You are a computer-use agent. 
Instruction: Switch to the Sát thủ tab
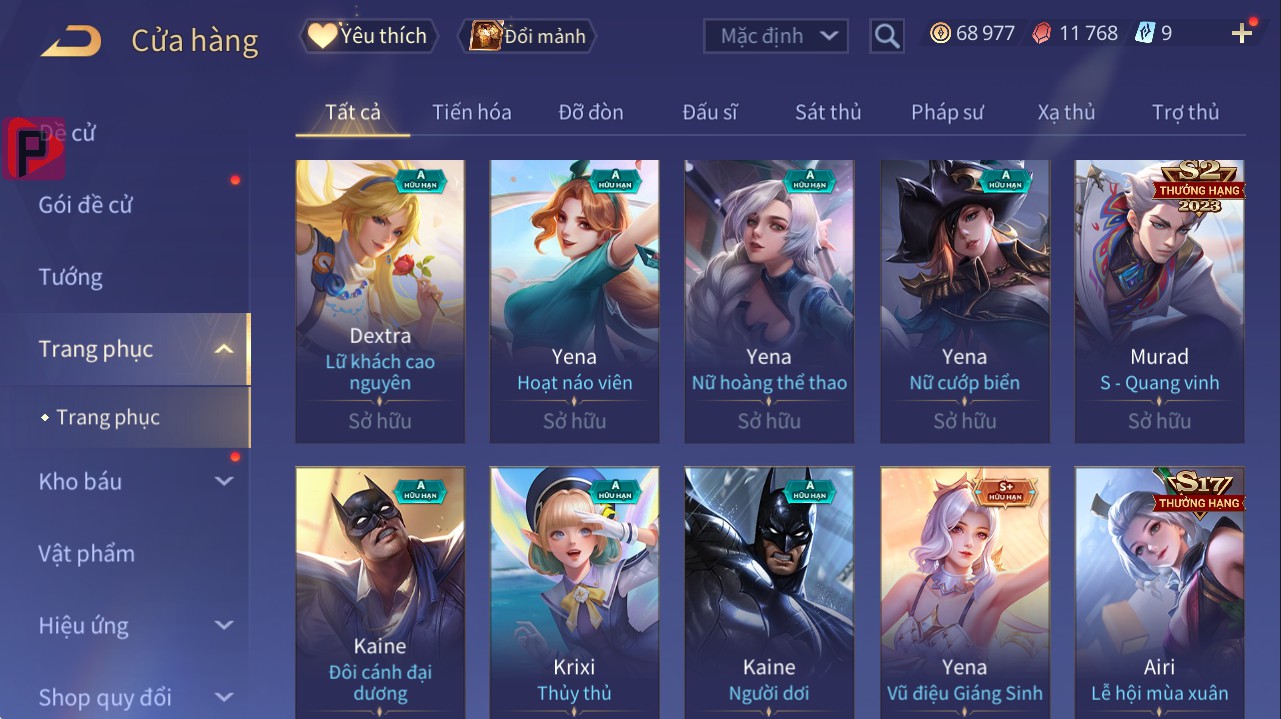(x=828, y=112)
